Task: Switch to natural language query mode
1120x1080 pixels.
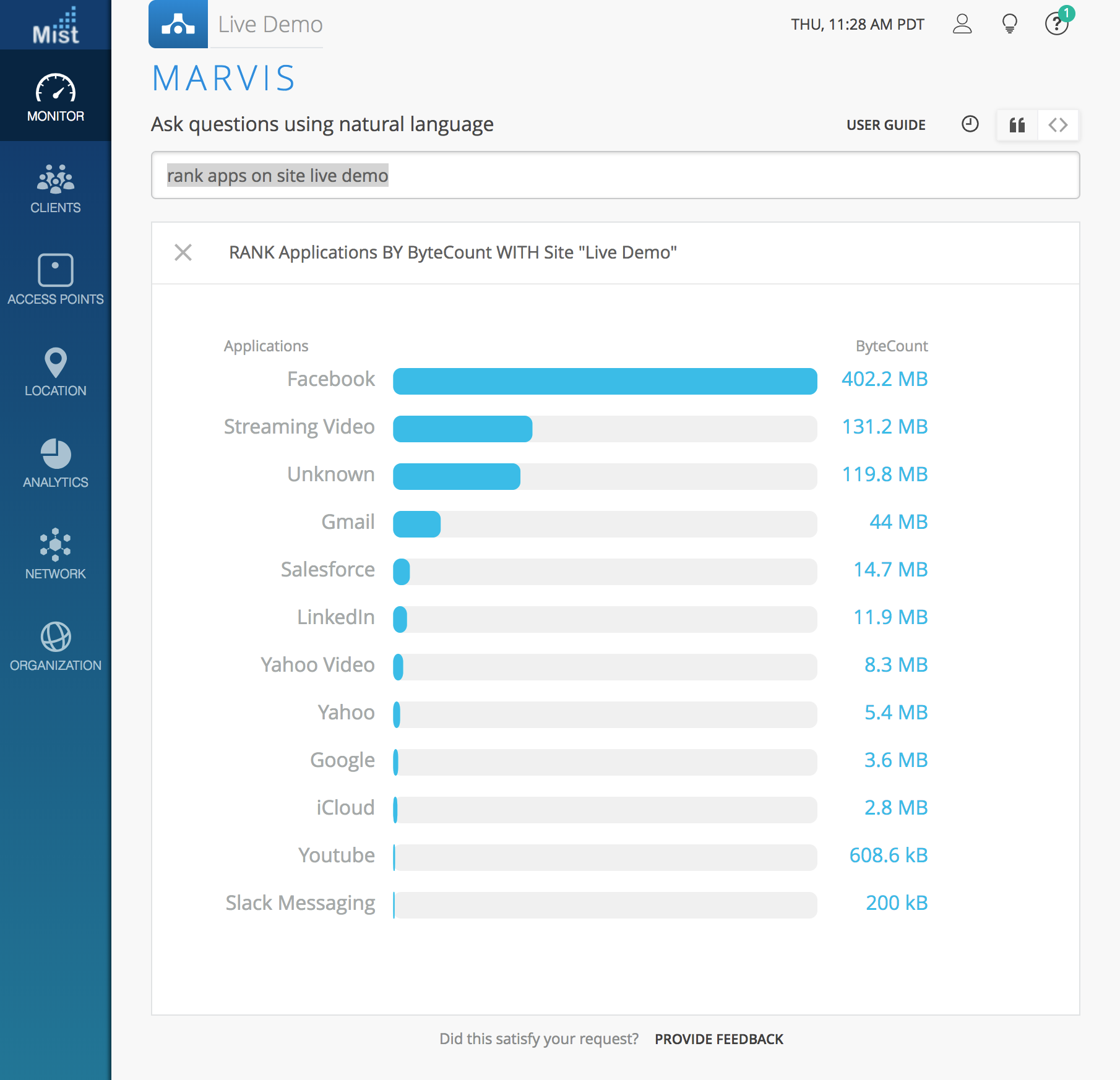Action: pos(1017,125)
